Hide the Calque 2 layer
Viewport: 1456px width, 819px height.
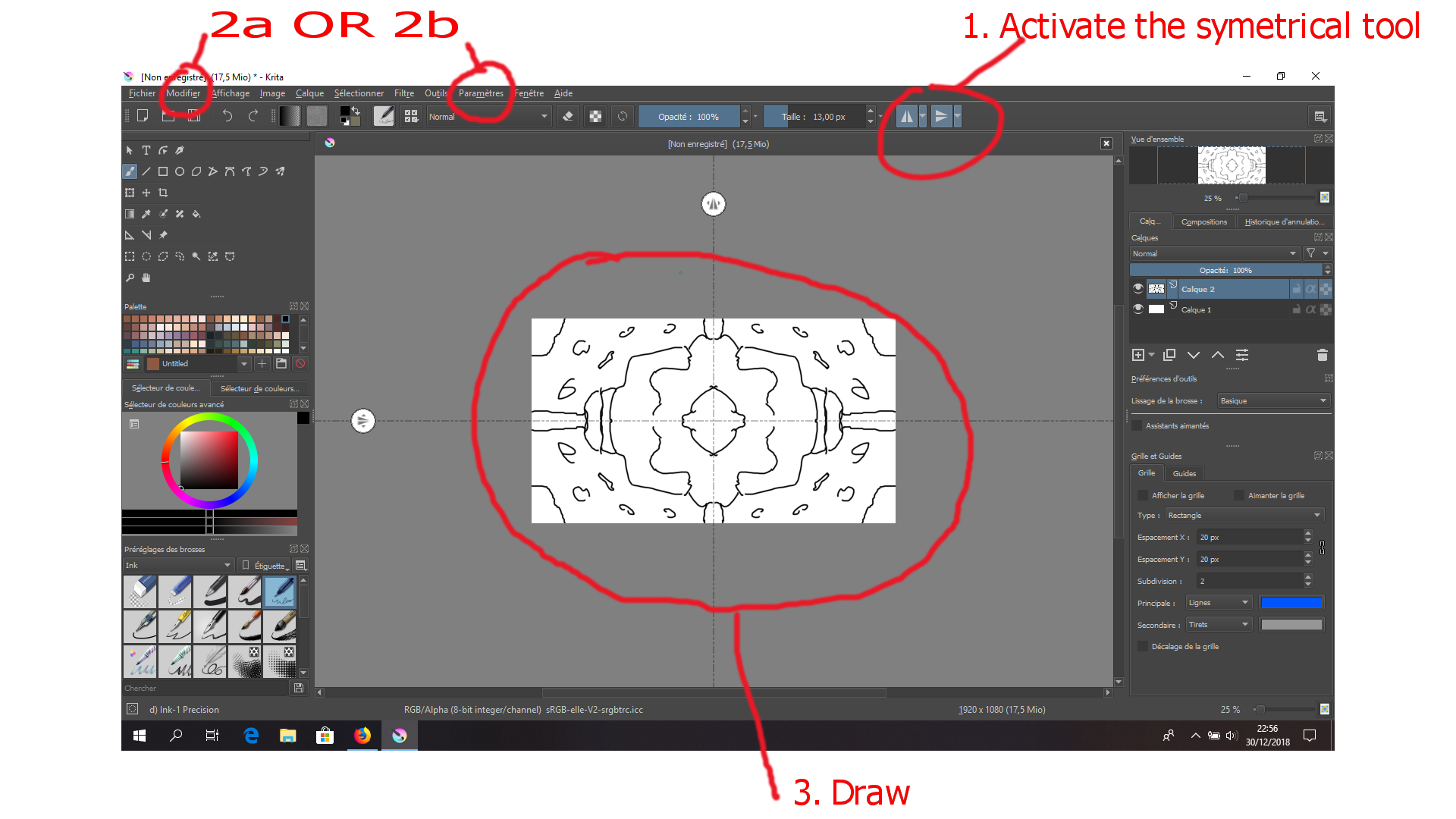1137,288
